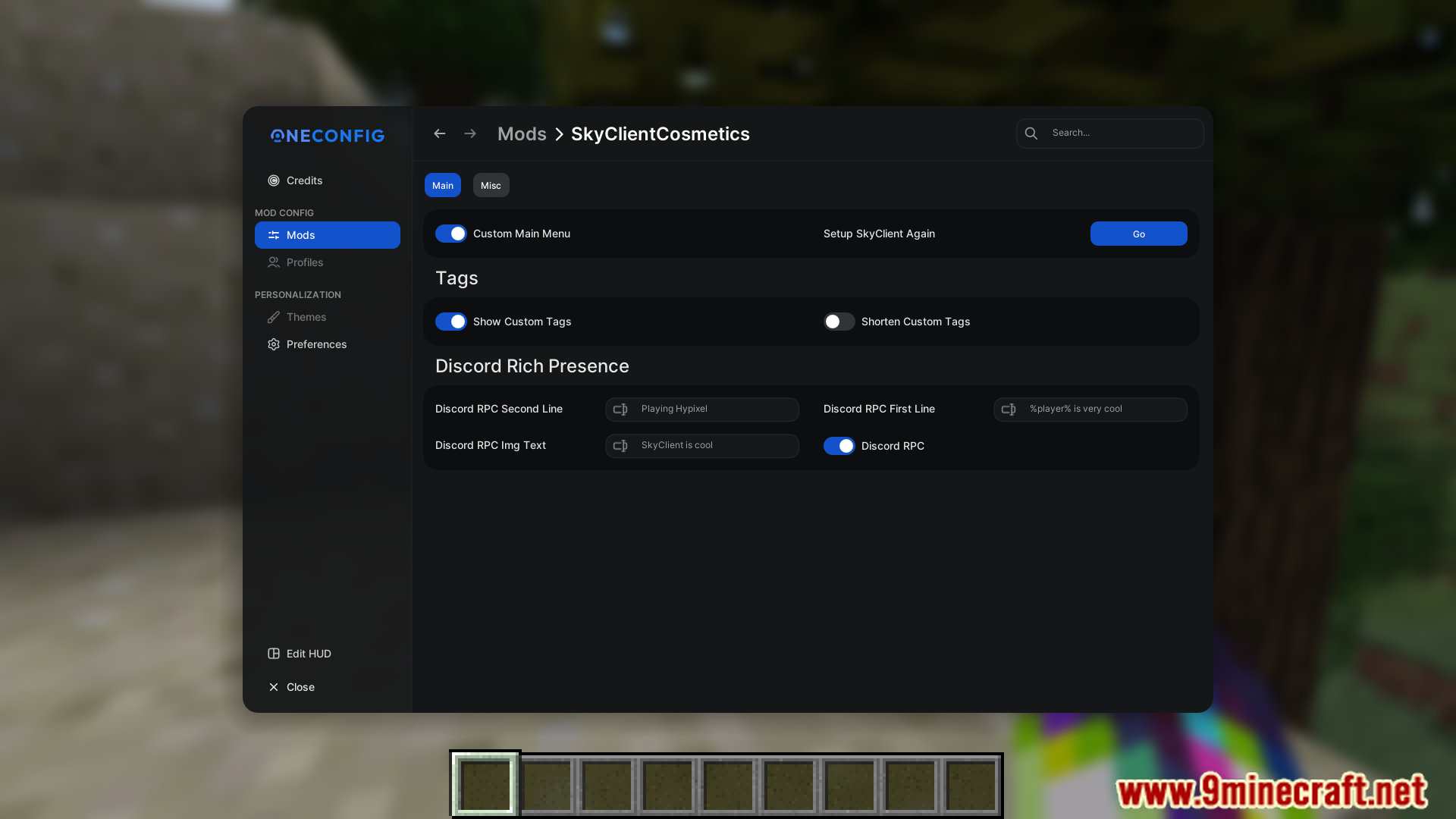Screen dimensions: 1456x819
Task: Click the Mods sliders icon
Action: 274,235
